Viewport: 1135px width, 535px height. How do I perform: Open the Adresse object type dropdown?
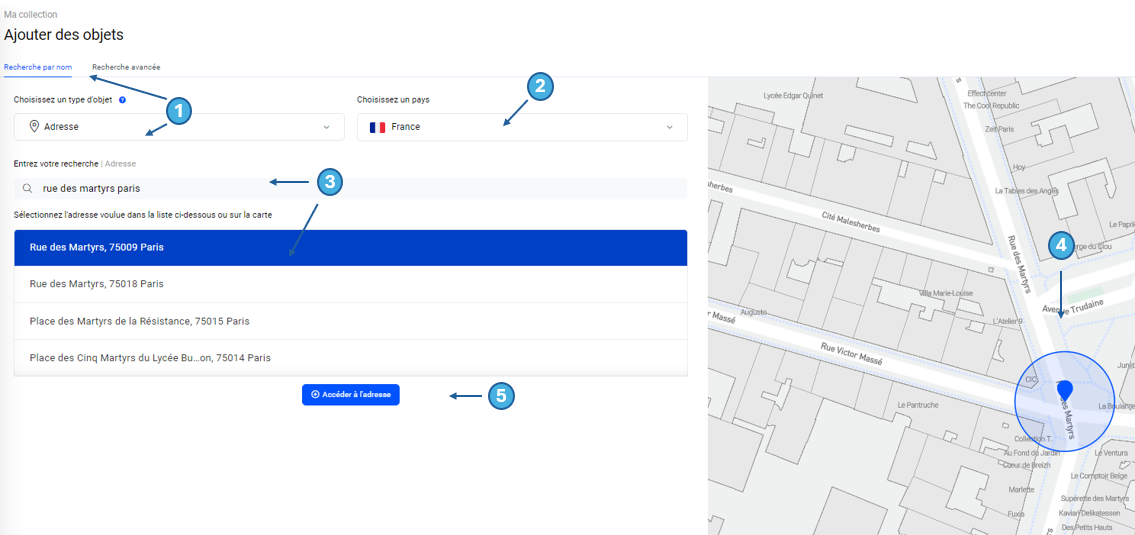click(x=179, y=127)
